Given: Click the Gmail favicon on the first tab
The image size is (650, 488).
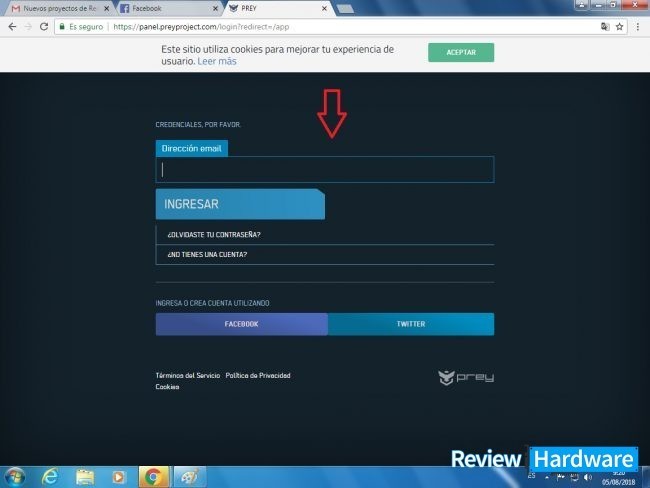Looking at the screenshot, I should [x=16, y=8].
